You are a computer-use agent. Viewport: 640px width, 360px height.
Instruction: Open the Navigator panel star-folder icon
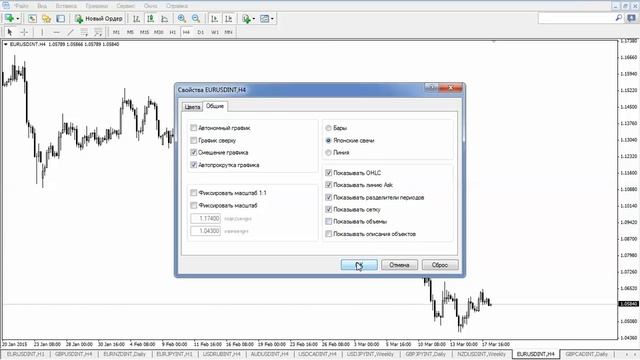(46, 18)
